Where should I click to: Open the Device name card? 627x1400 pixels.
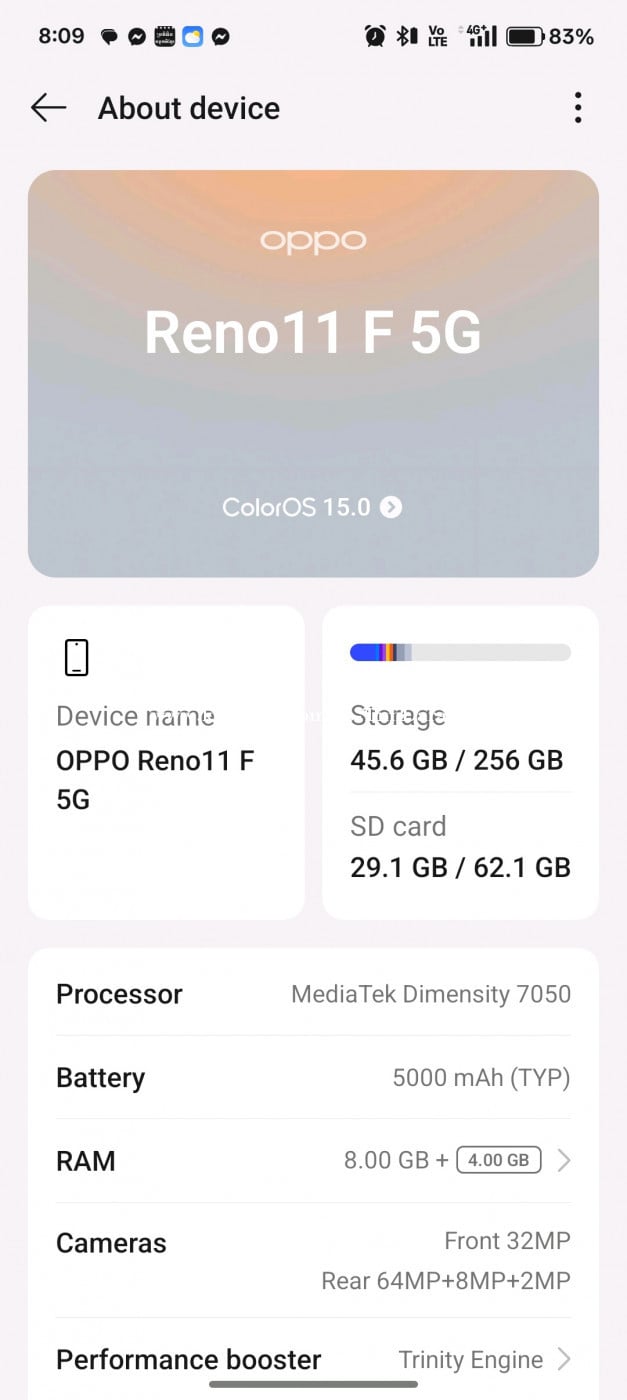coord(166,762)
